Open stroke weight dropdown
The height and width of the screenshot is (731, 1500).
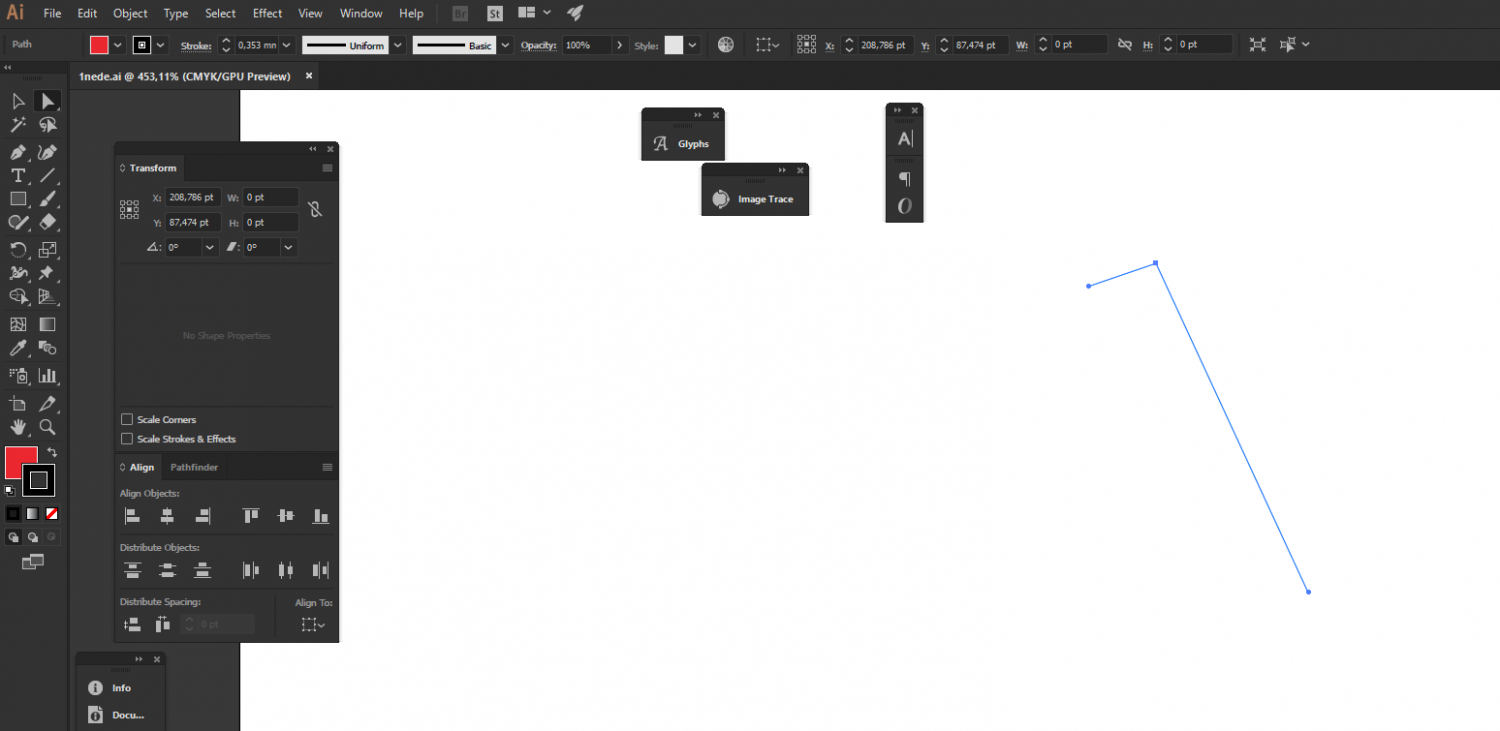pos(287,45)
